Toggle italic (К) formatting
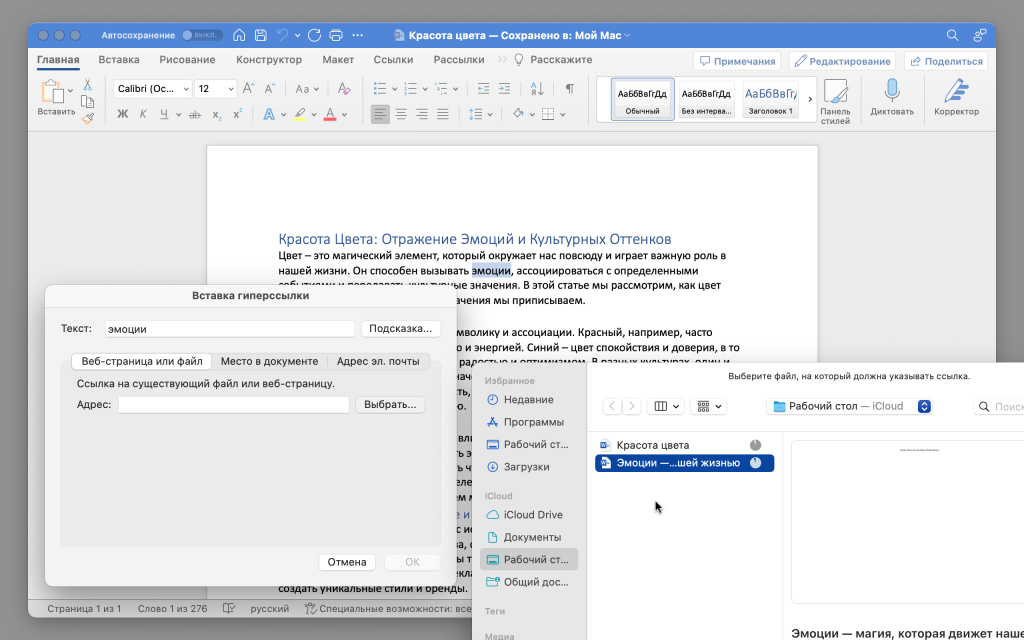 [145, 114]
